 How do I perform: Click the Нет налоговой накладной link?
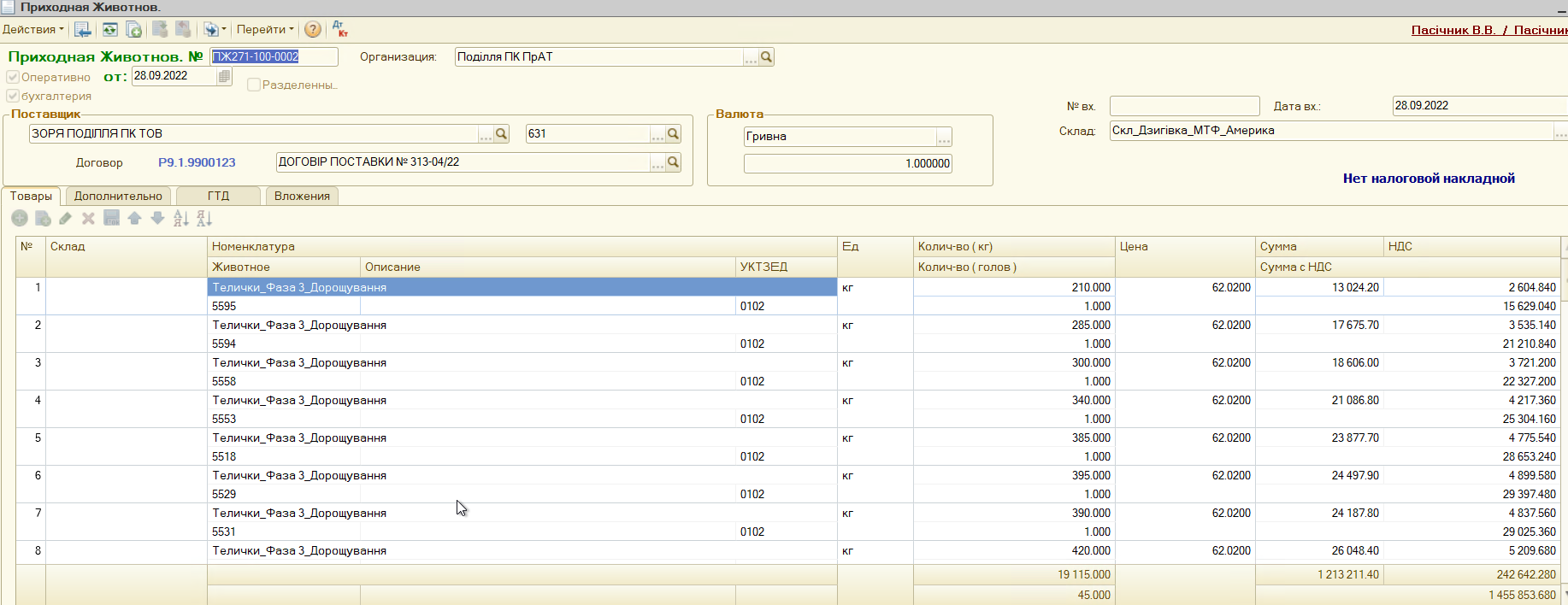[x=1429, y=179]
